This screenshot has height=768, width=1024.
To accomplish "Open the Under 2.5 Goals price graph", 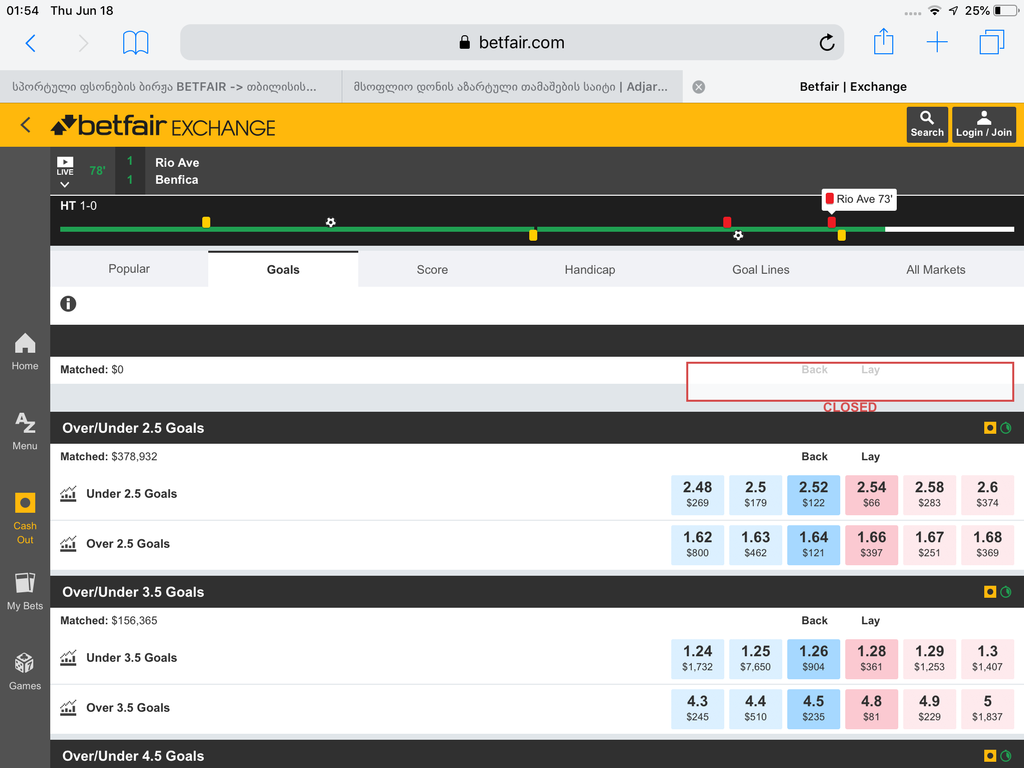I will pyautogui.click(x=69, y=494).
